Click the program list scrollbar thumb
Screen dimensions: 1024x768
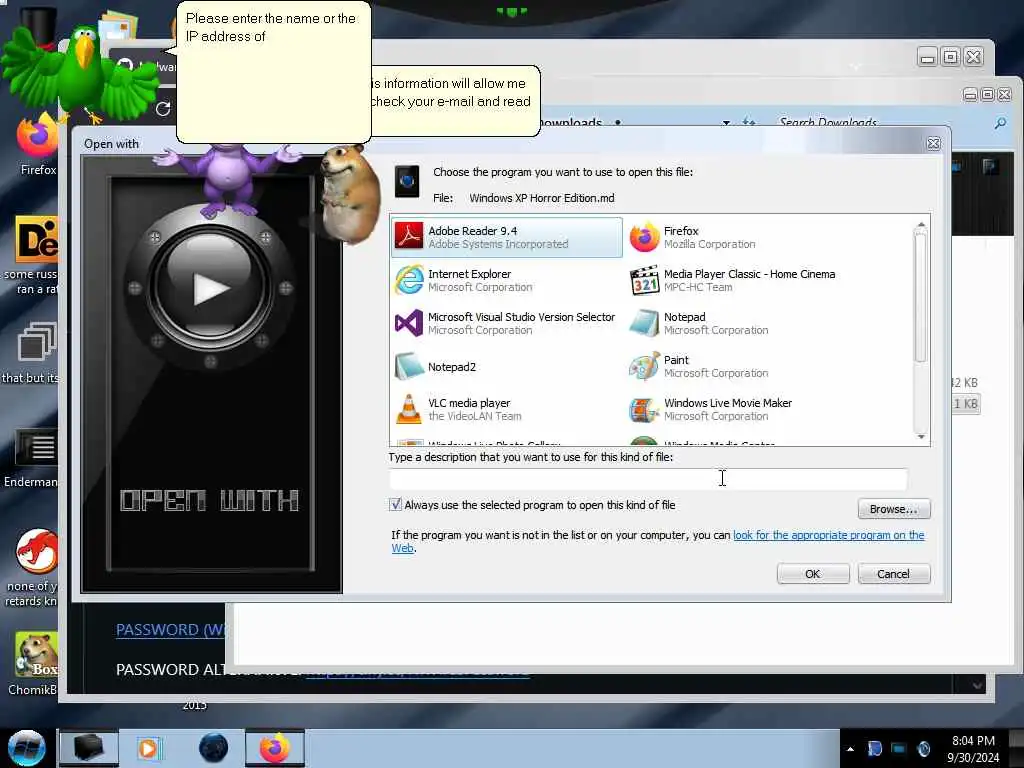point(921,297)
